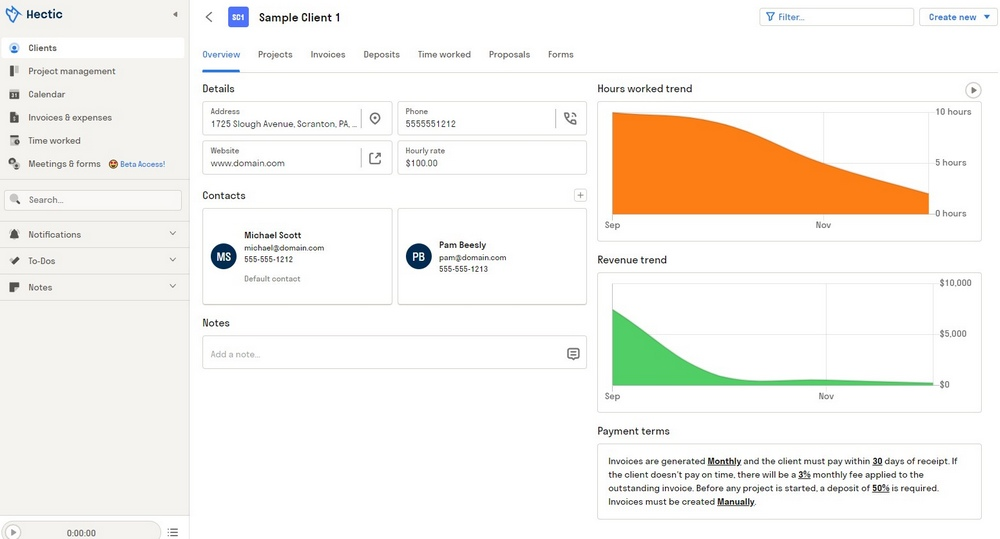This screenshot has height=539, width=1000.
Task: Click the Filter input field
Action: tap(836, 17)
